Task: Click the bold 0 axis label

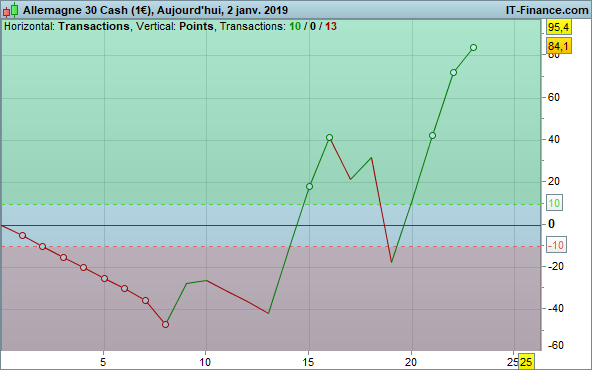Action: click(x=551, y=224)
